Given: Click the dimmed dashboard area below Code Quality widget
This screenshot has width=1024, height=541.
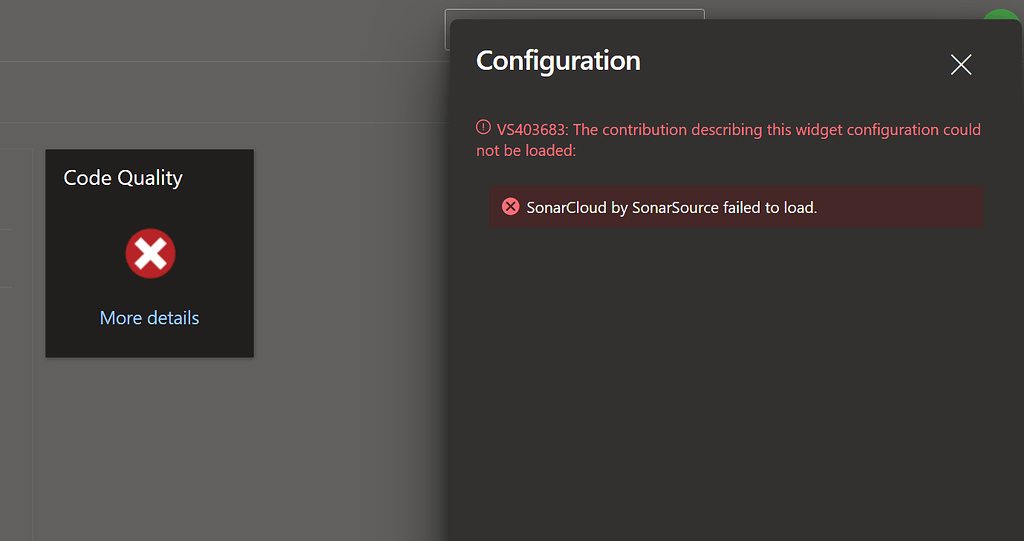Looking at the screenshot, I should click(200, 450).
